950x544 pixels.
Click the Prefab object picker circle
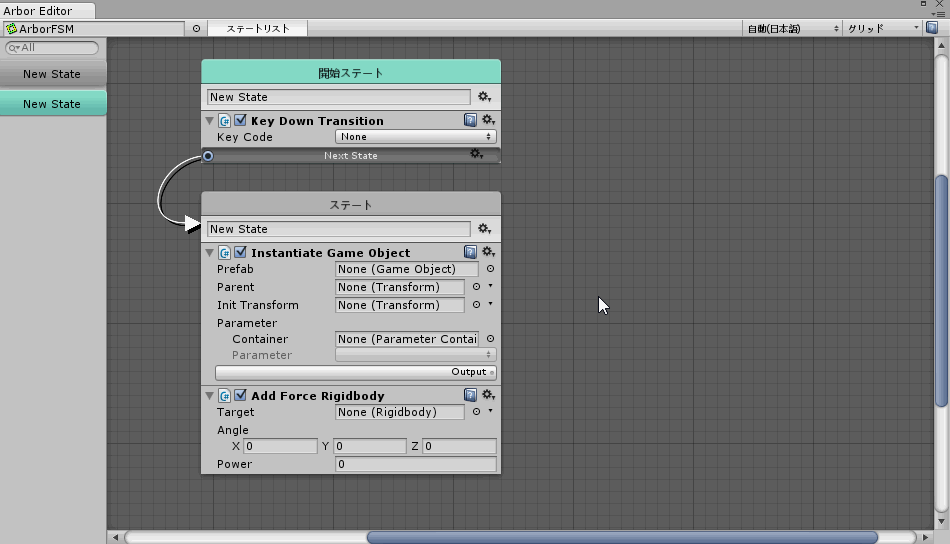[490, 269]
